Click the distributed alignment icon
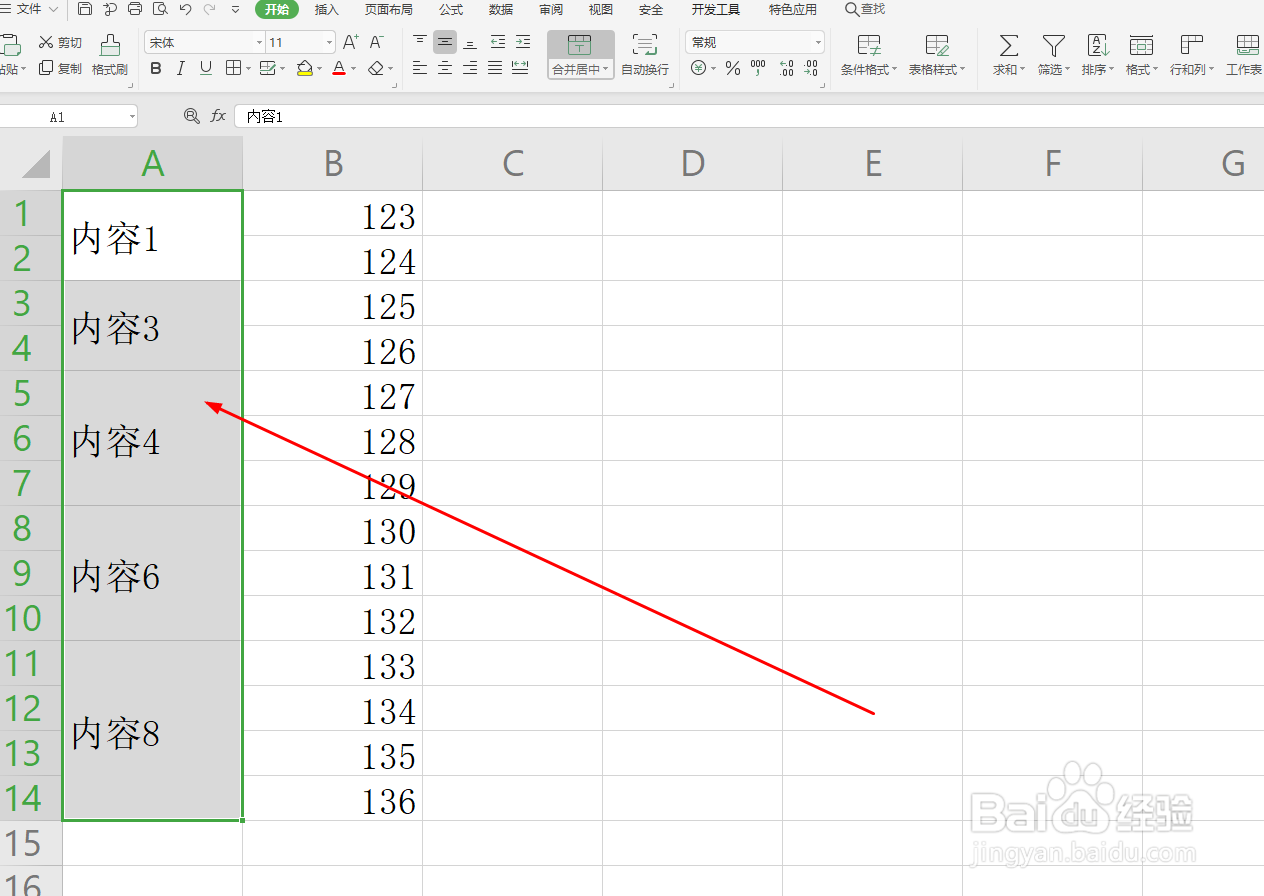 coord(520,68)
